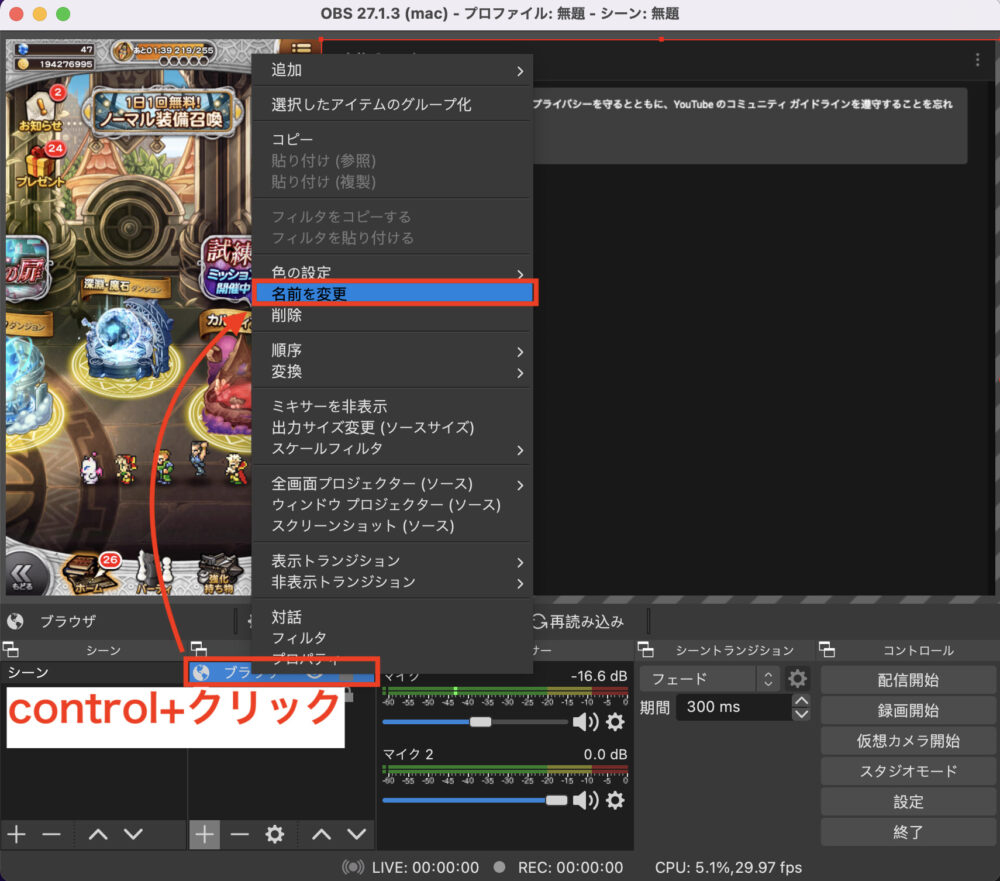
Task: Choose 名前を変更 from the context menu
Action: [393, 293]
